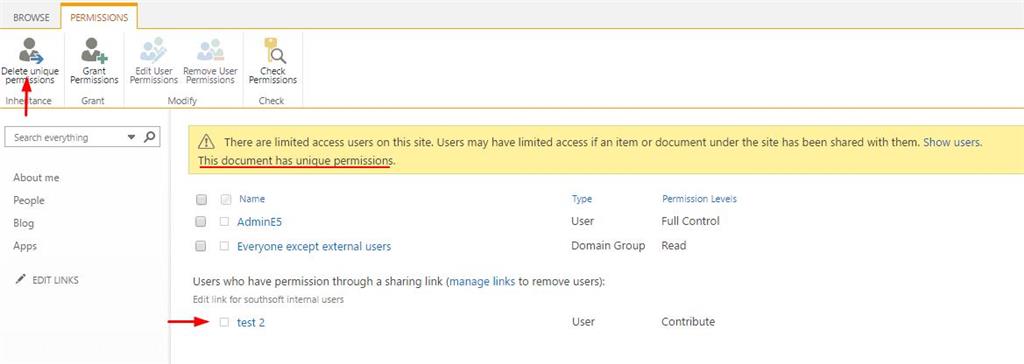
Task: Open About me navigation link
Action: (x=36, y=178)
